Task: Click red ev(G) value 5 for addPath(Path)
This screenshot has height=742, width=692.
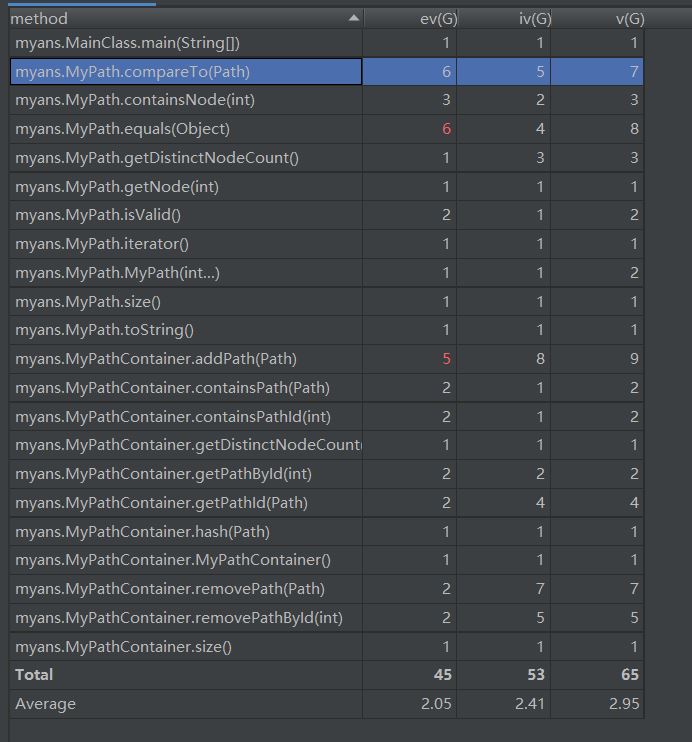Action: [x=446, y=359]
